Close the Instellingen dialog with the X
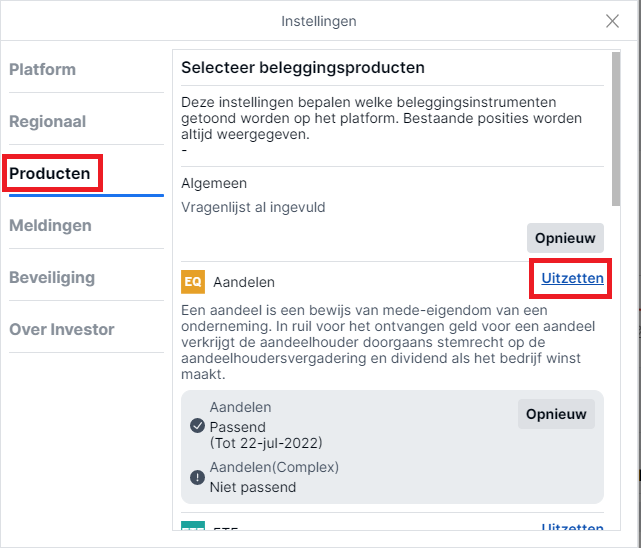 (612, 21)
